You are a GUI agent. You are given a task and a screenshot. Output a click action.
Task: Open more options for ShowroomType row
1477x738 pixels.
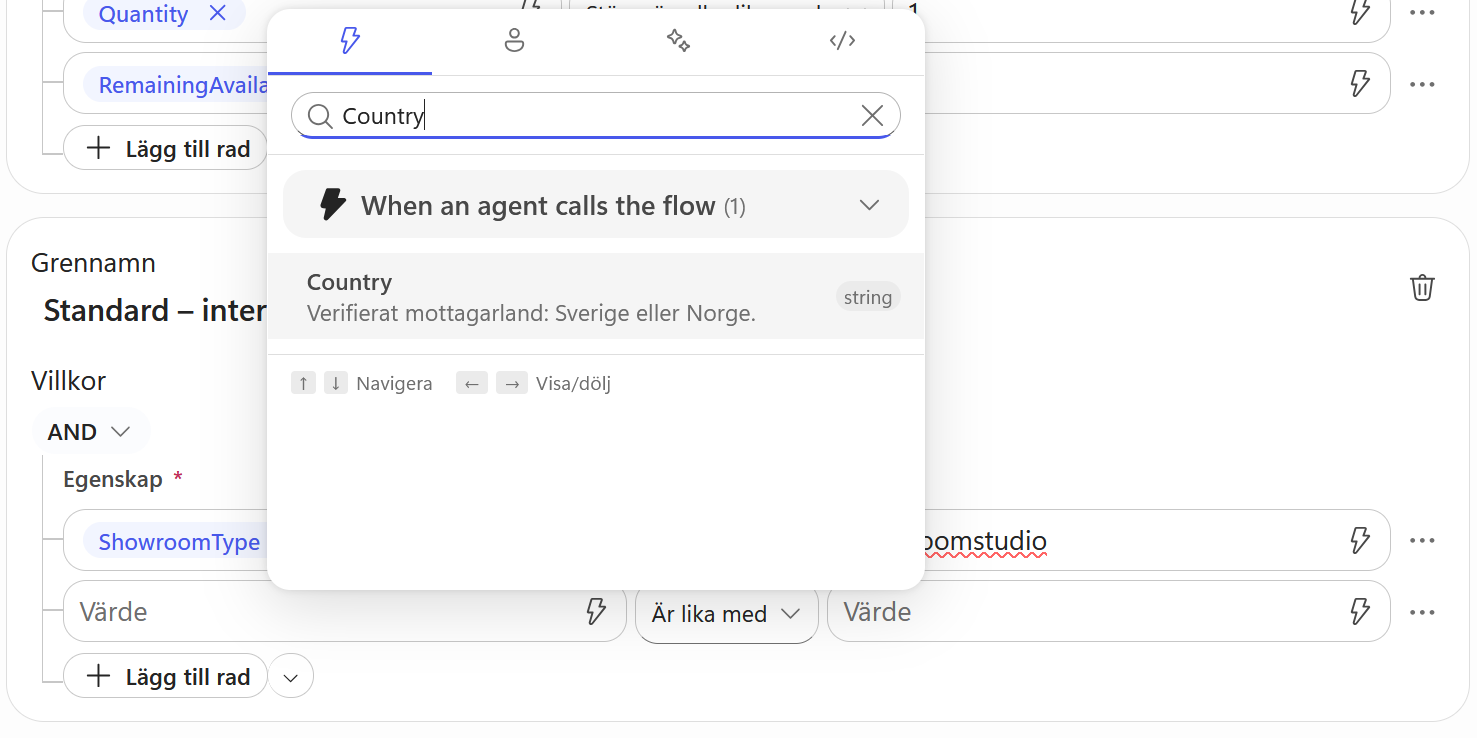coord(1422,540)
